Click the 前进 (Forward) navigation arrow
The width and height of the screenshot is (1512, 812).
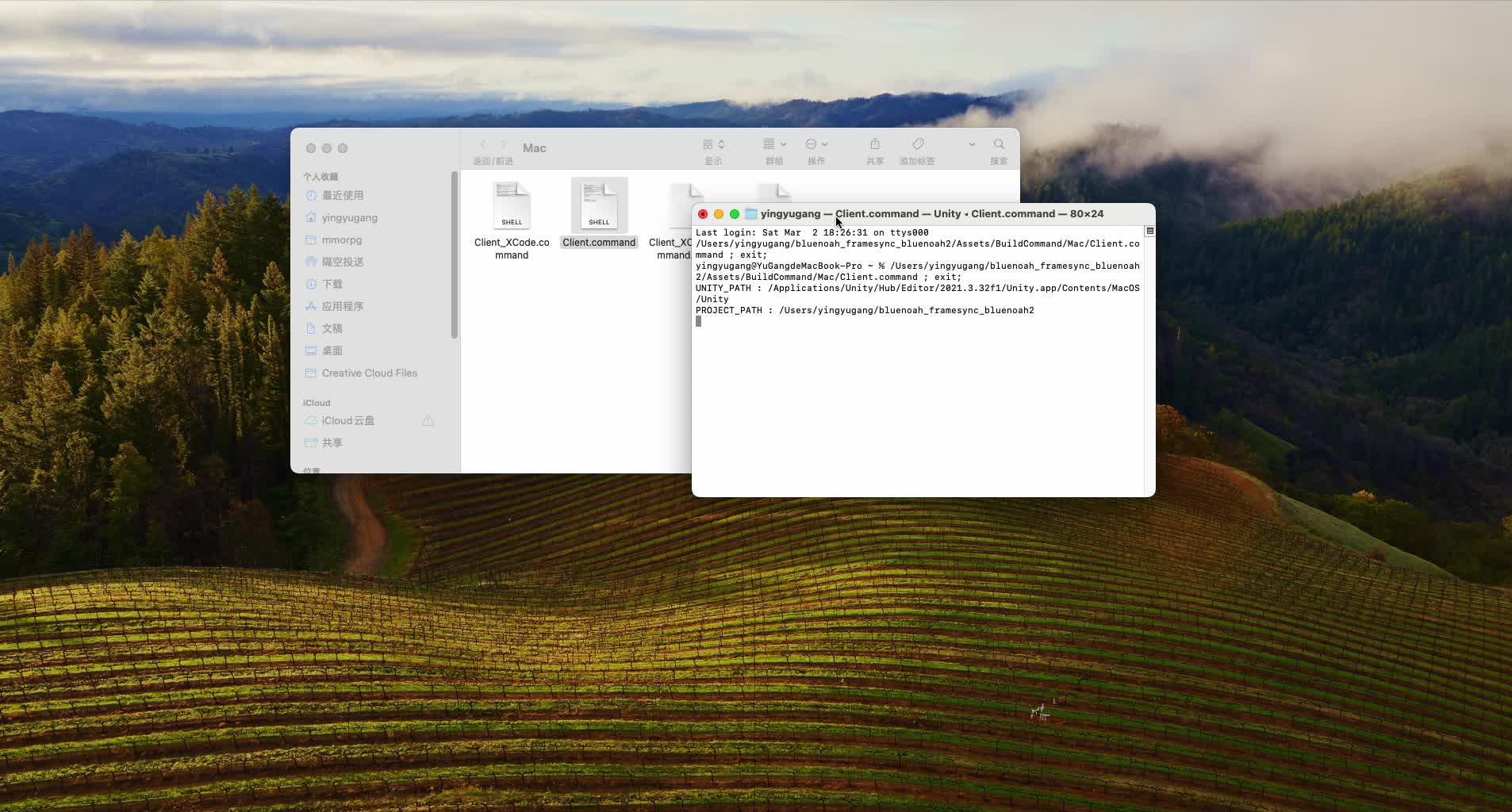click(x=504, y=144)
